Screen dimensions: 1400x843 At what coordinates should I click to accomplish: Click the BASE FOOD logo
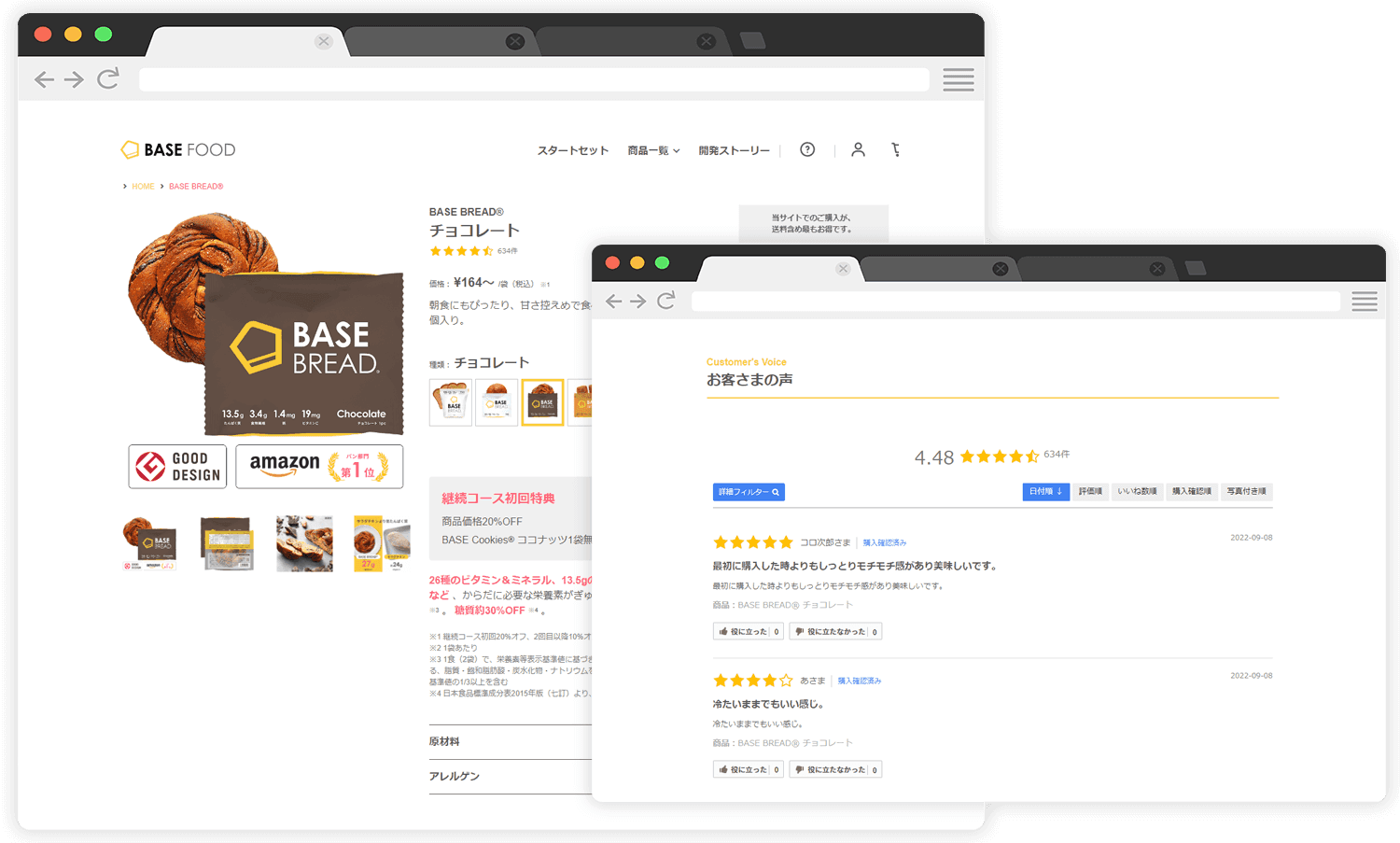178,149
